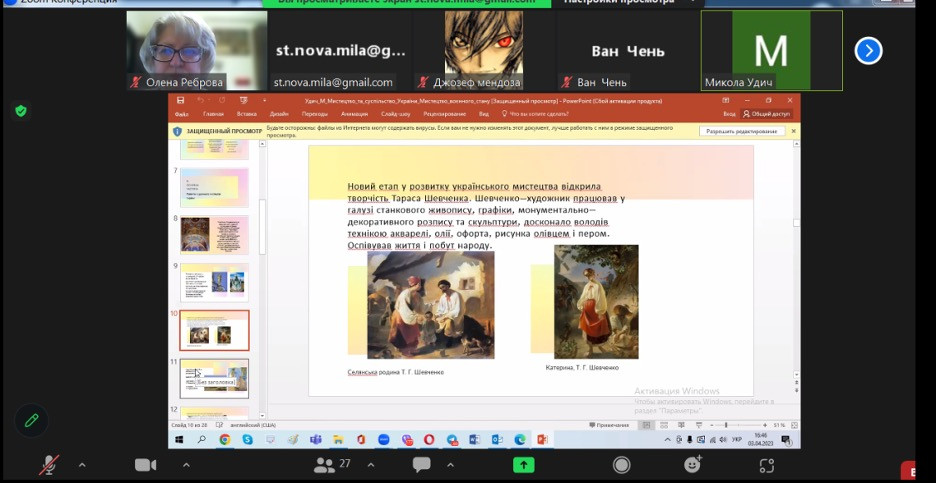The height and width of the screenshot is (484, 936).
Task: Show next participants with blue arrow
Action: pyautogui.click(x=869, y=51)
